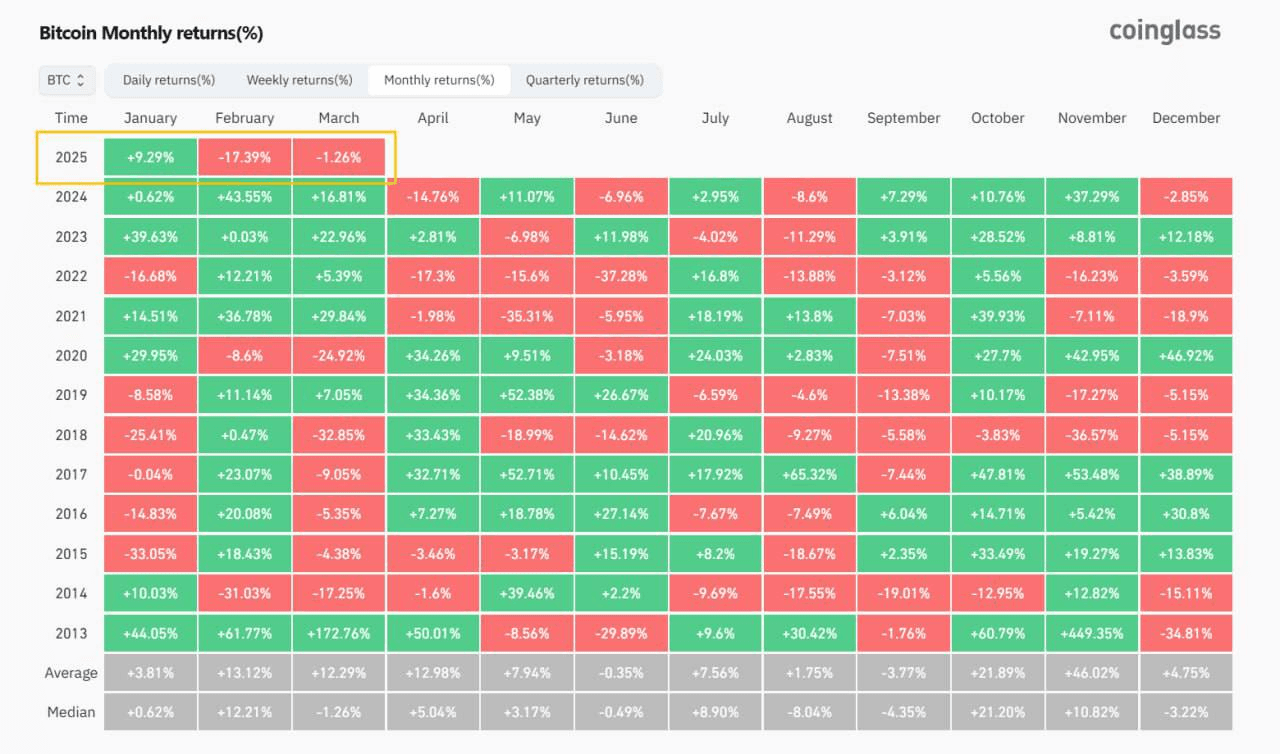Click the November column header
Image resolution: width=1280 pixels, height=754 pixels.
[x=1092, y=118]
